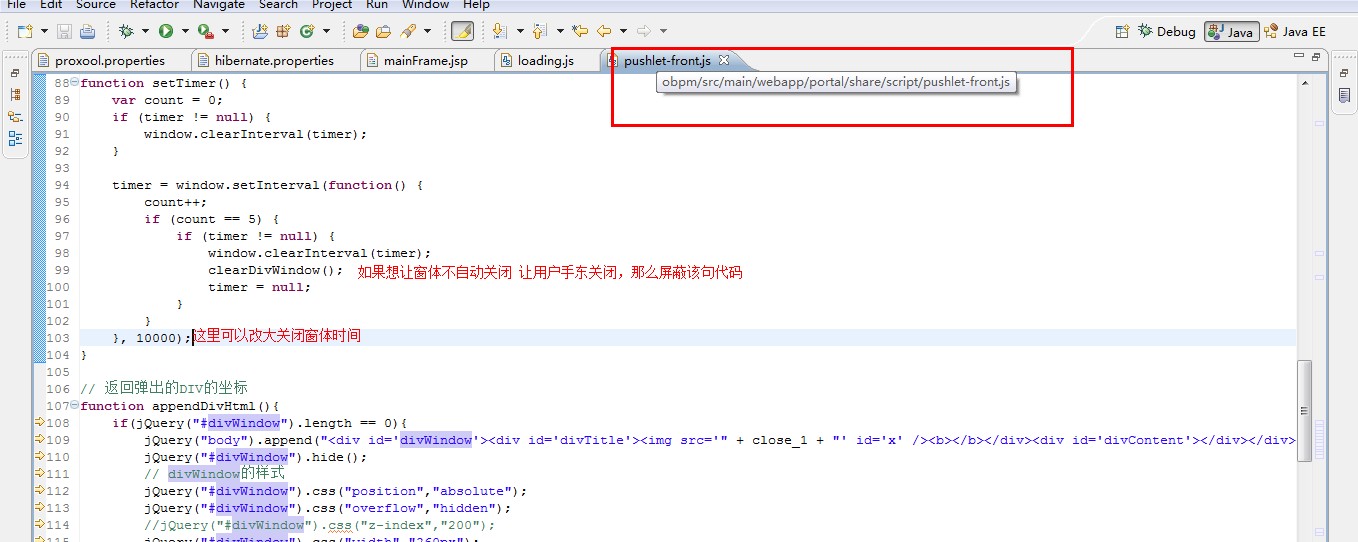Click the New Java Class icon
The image size is (1358, 542).
pos(307,32)
